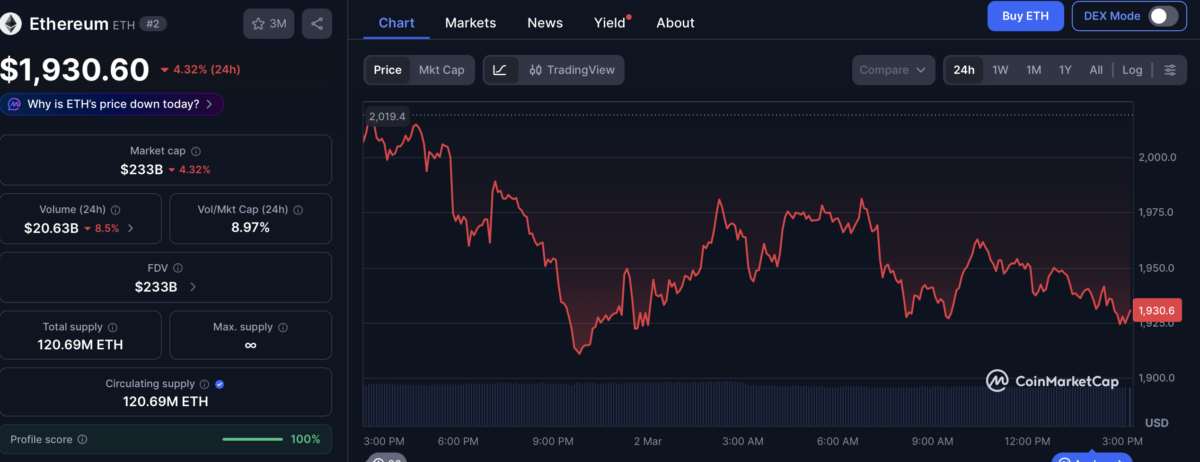Select the line chart icon
The width and height of the screenshot is (1200, 462).
500,70
